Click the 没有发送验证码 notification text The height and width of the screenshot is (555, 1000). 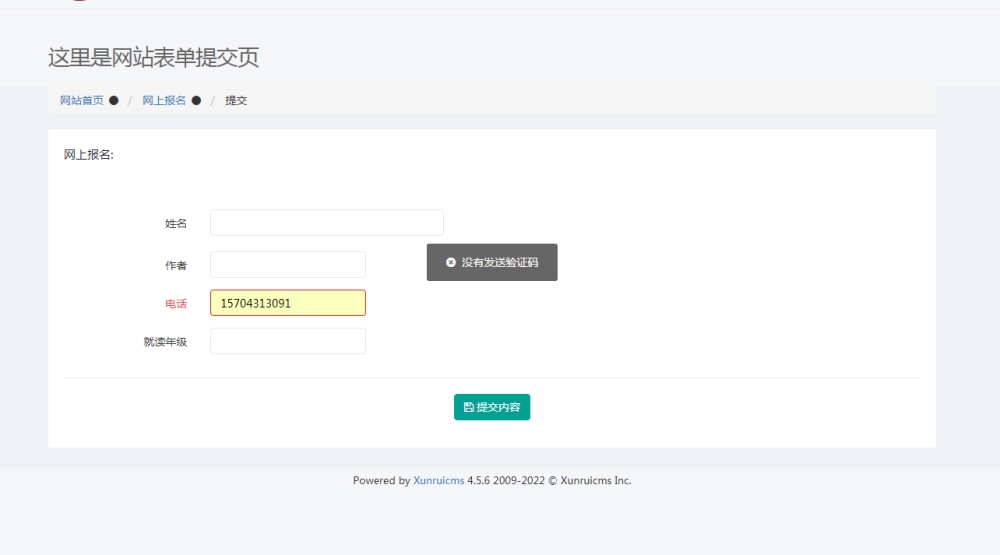500,262
